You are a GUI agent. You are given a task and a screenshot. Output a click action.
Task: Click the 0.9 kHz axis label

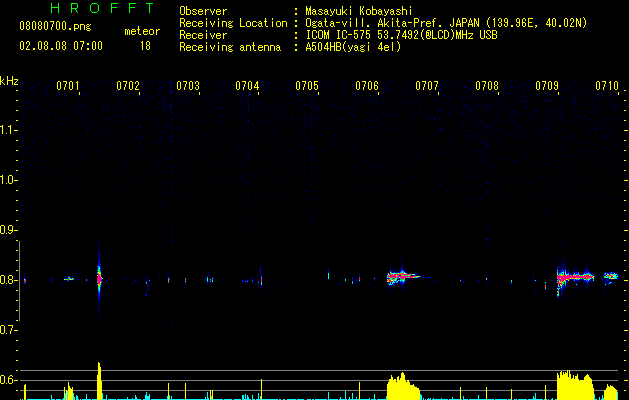coord(8,230)
